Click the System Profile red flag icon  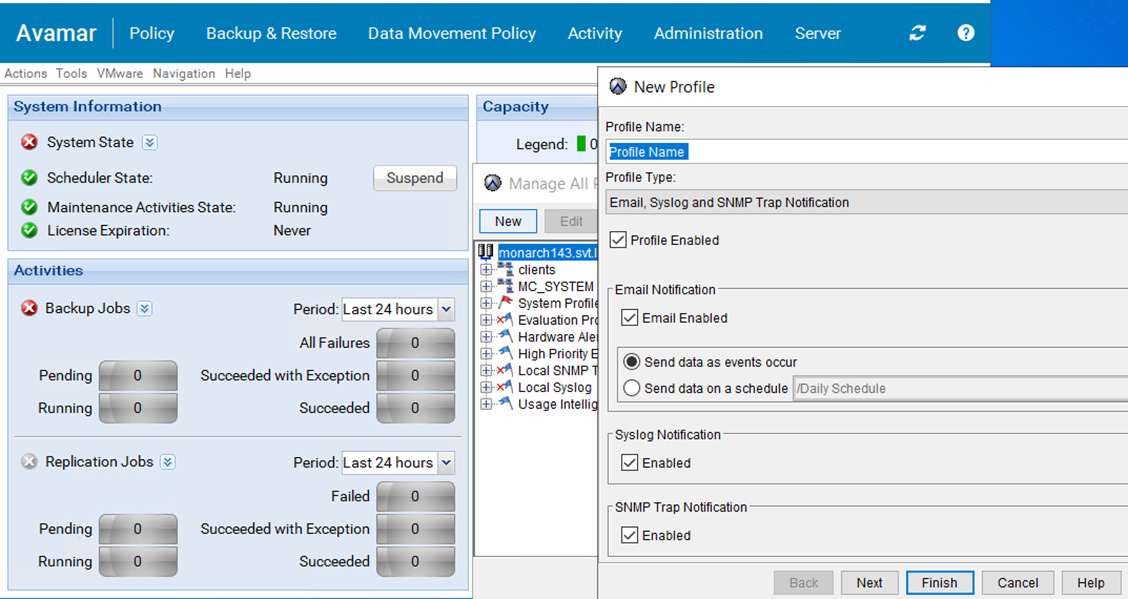(x=505, y=303)
